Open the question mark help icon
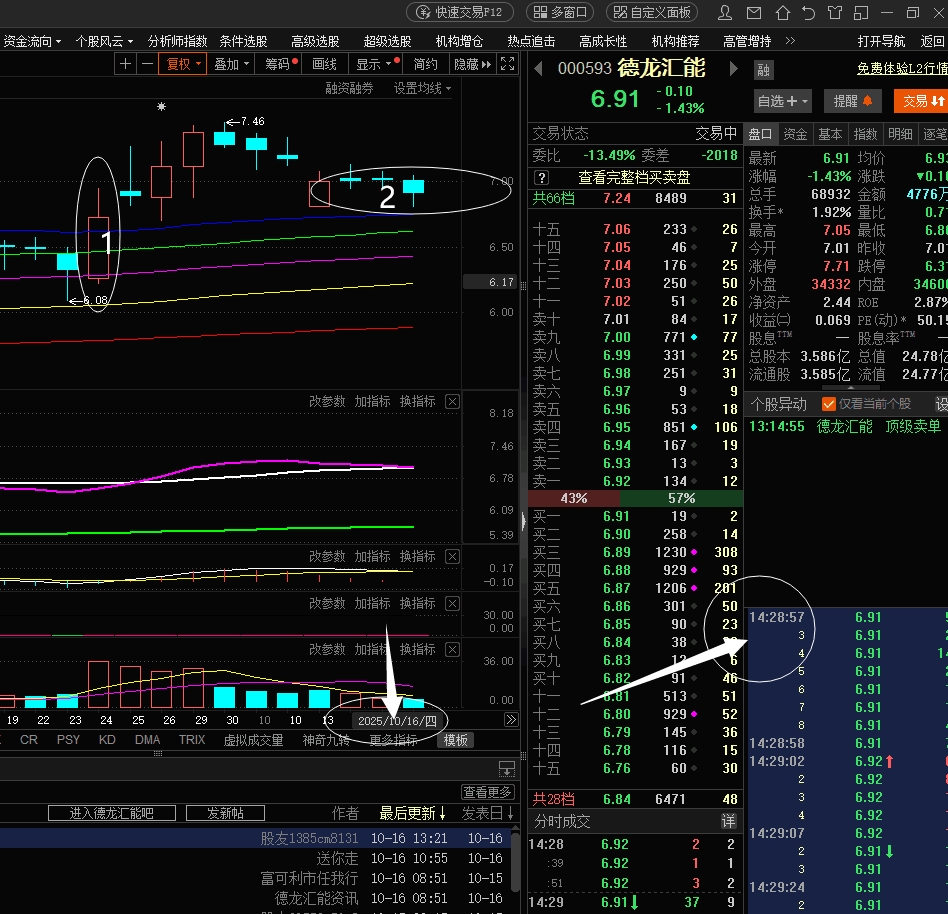Image resolution: width=948 pixels, height=914 pixels. [x=541, y=178]
